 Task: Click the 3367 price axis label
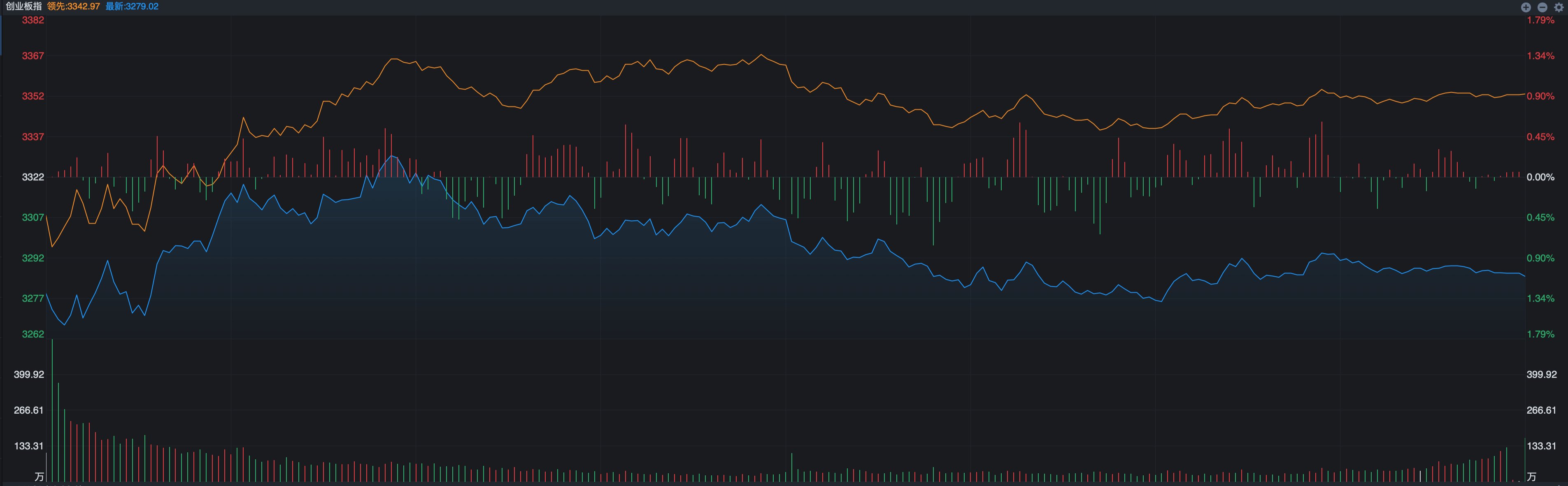click(33, 56)
